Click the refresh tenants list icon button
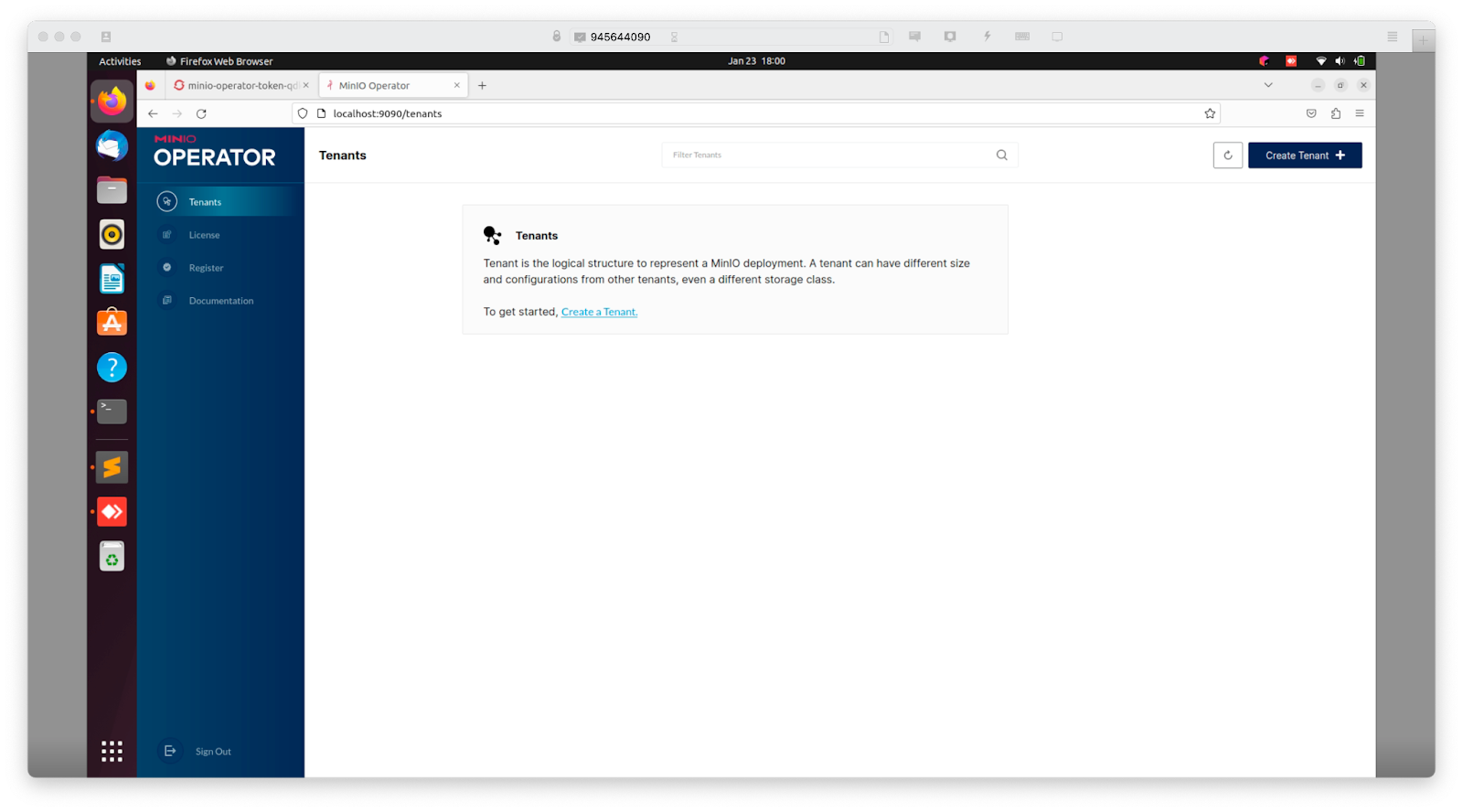Image resolution: width=1463 pixels, height=812 pixels. point(1227,155)
